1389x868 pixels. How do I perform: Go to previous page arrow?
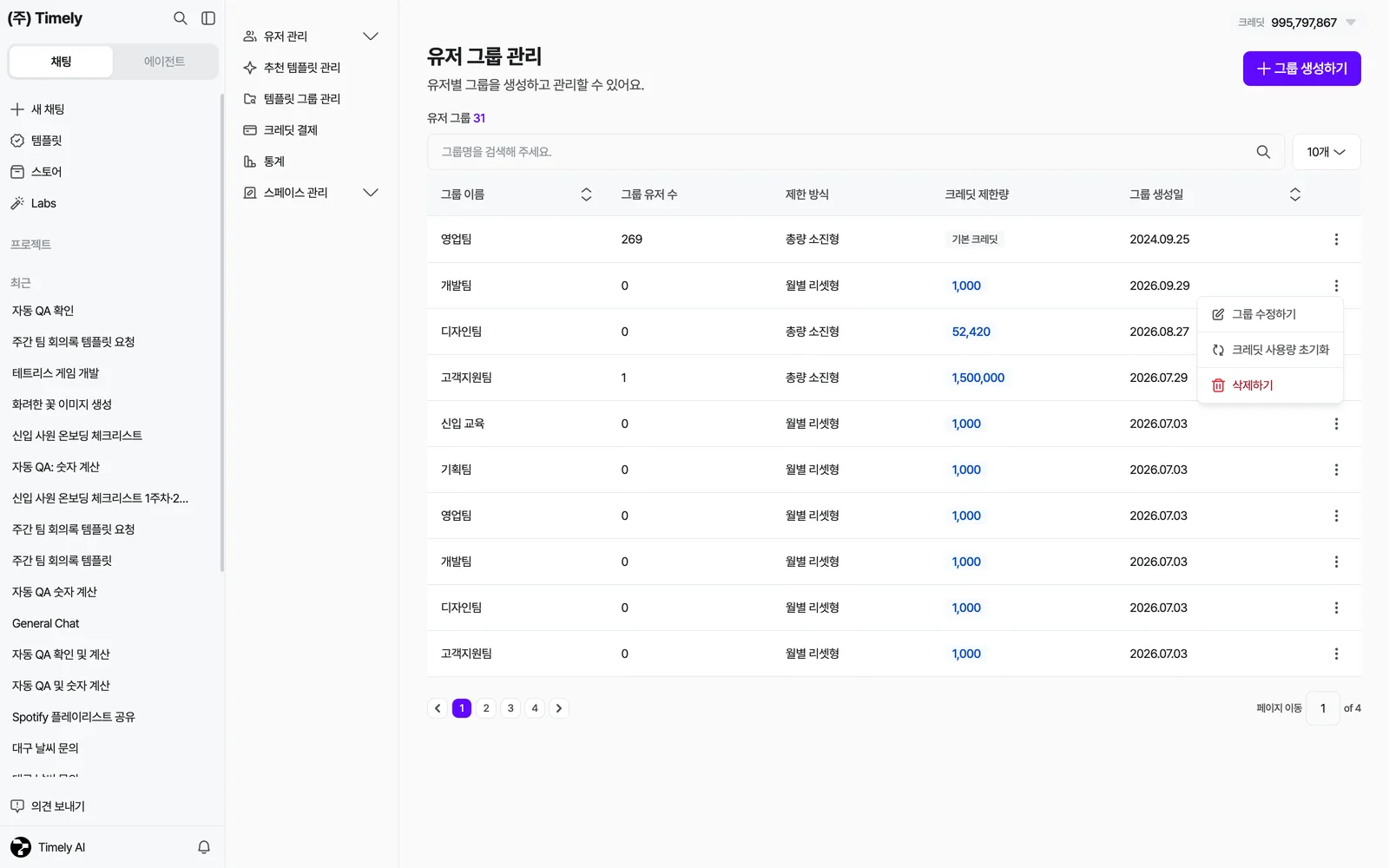click(x=438, y=708)
